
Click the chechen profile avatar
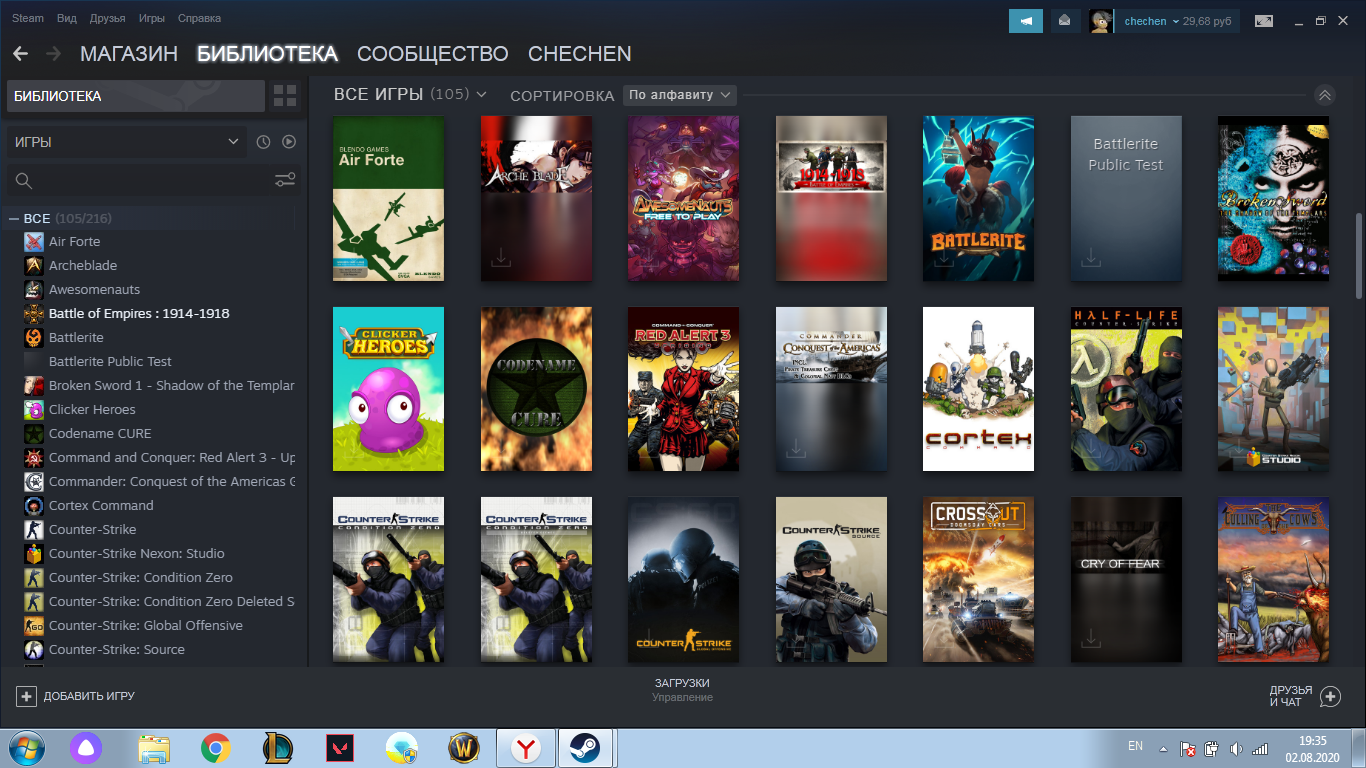[x=1101, y=21]
